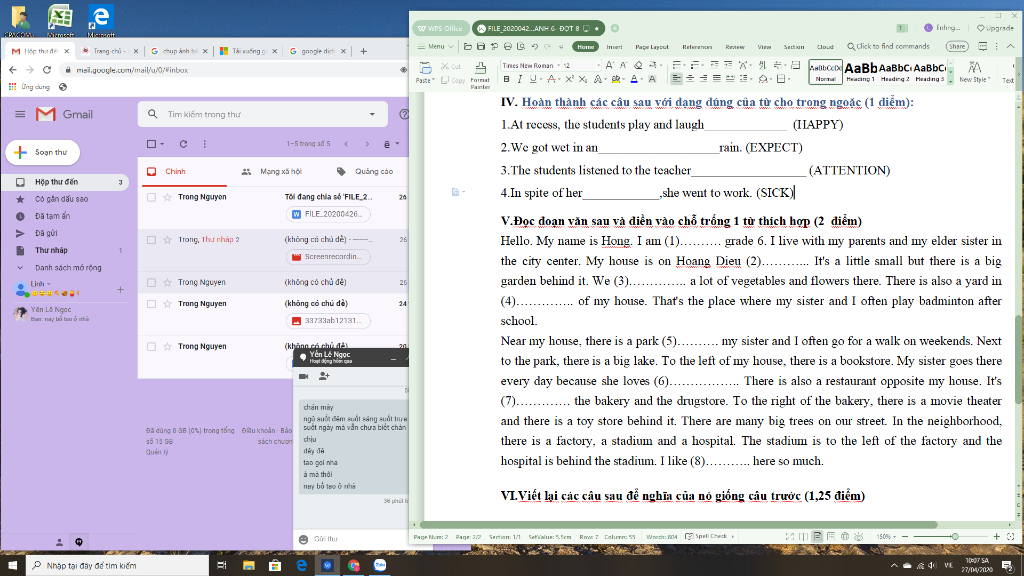1024x576 pixels.
Task: Star the 'Tôi đang chia sẻ' email
Action: 168,197
